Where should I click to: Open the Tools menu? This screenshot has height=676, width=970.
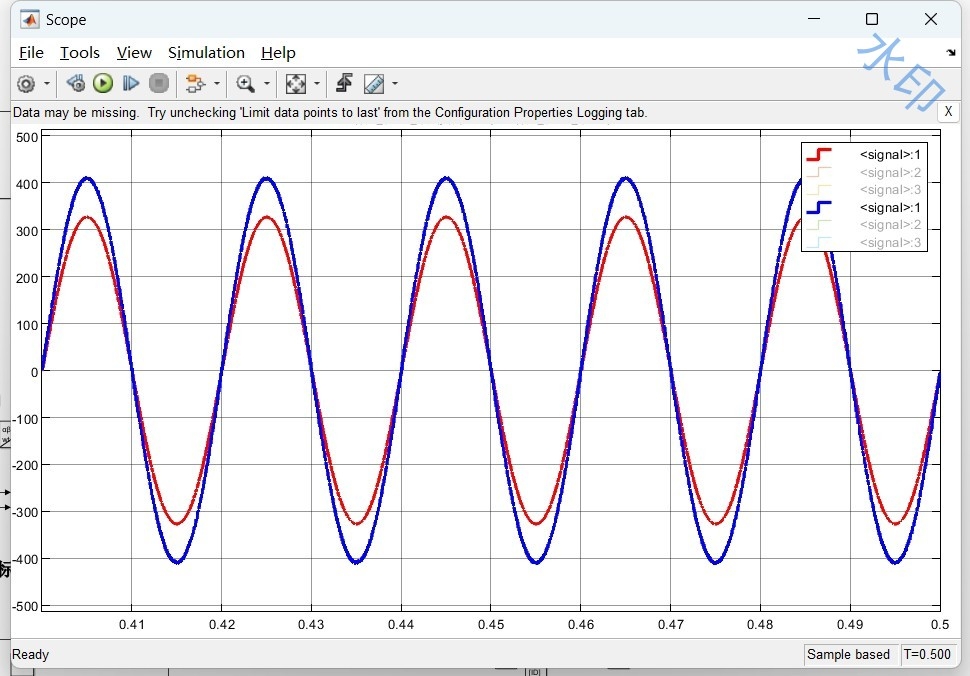pyautogui.click(x=80, y=53)
